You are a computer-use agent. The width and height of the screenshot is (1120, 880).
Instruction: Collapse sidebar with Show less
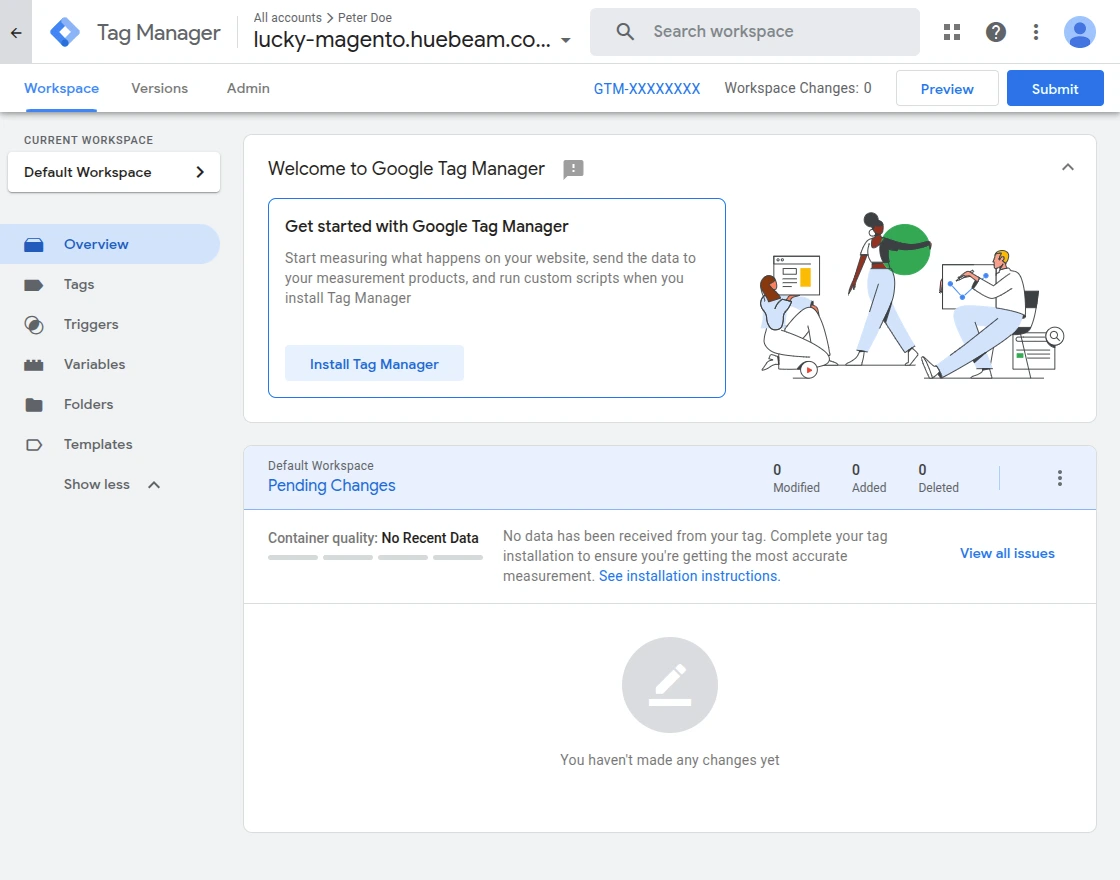(112, 484)
